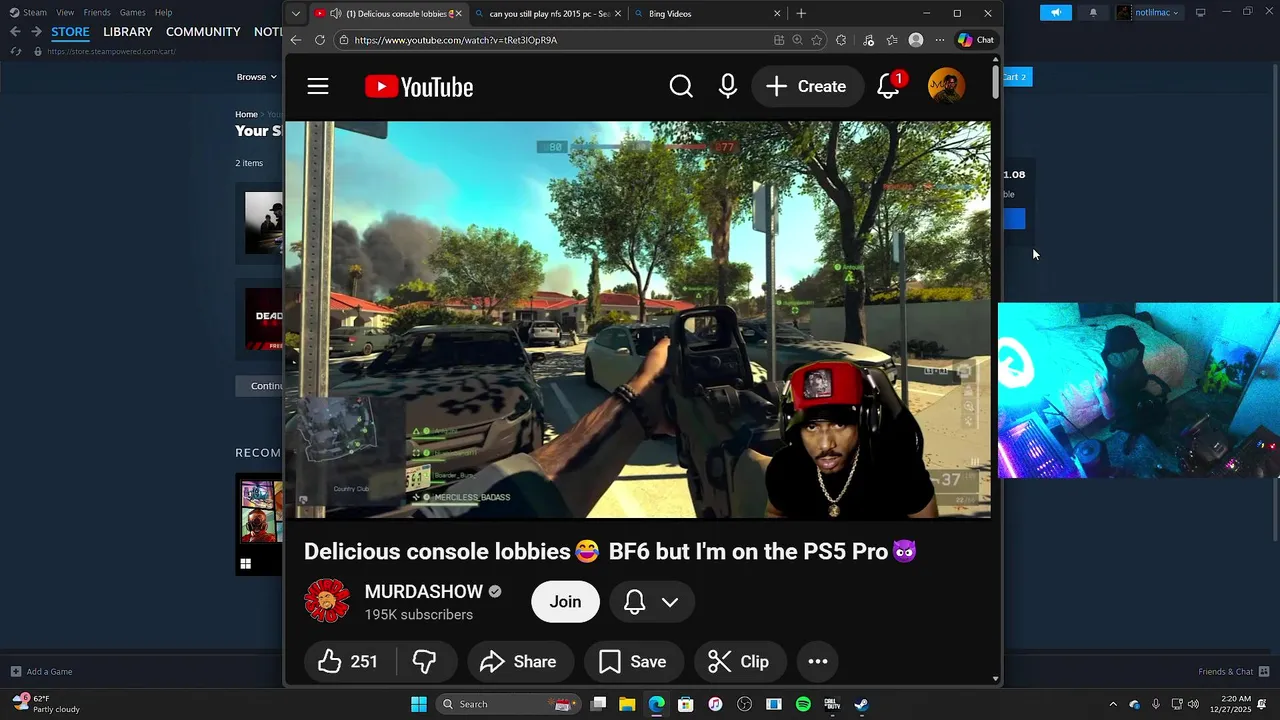The image size is (1280, 720).
Task: Open Steam announcements megaphone button
Action: click(1056, 12)
